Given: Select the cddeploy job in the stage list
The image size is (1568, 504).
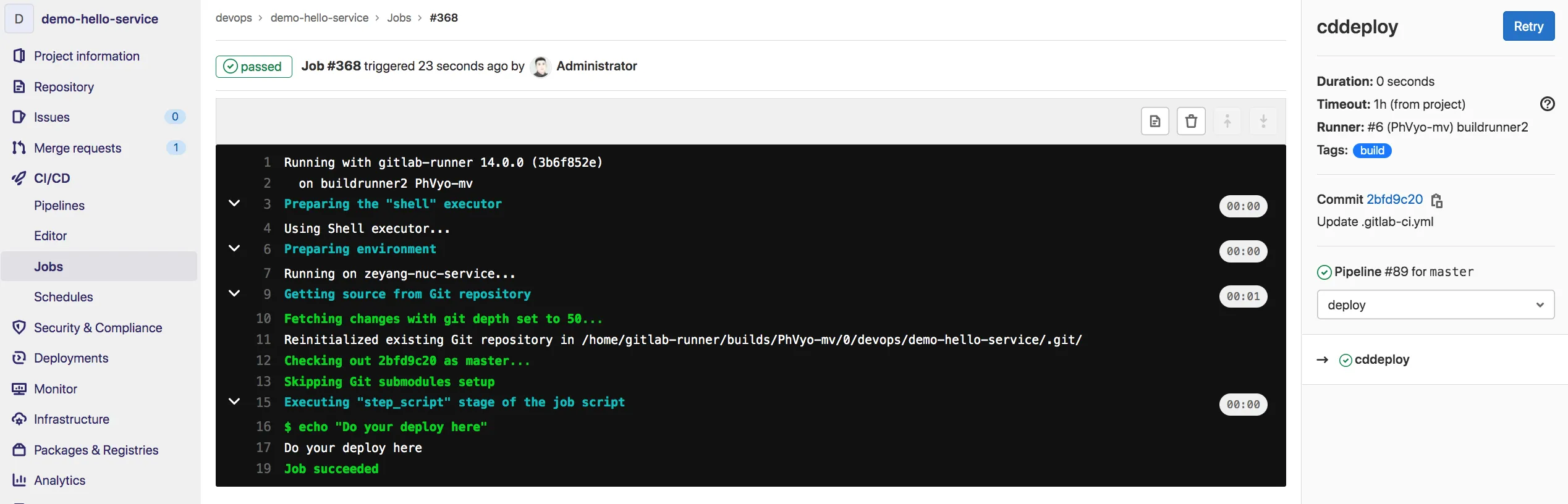Looking at the screenshot, I should pyautogui.click(x=1381, y=360).
